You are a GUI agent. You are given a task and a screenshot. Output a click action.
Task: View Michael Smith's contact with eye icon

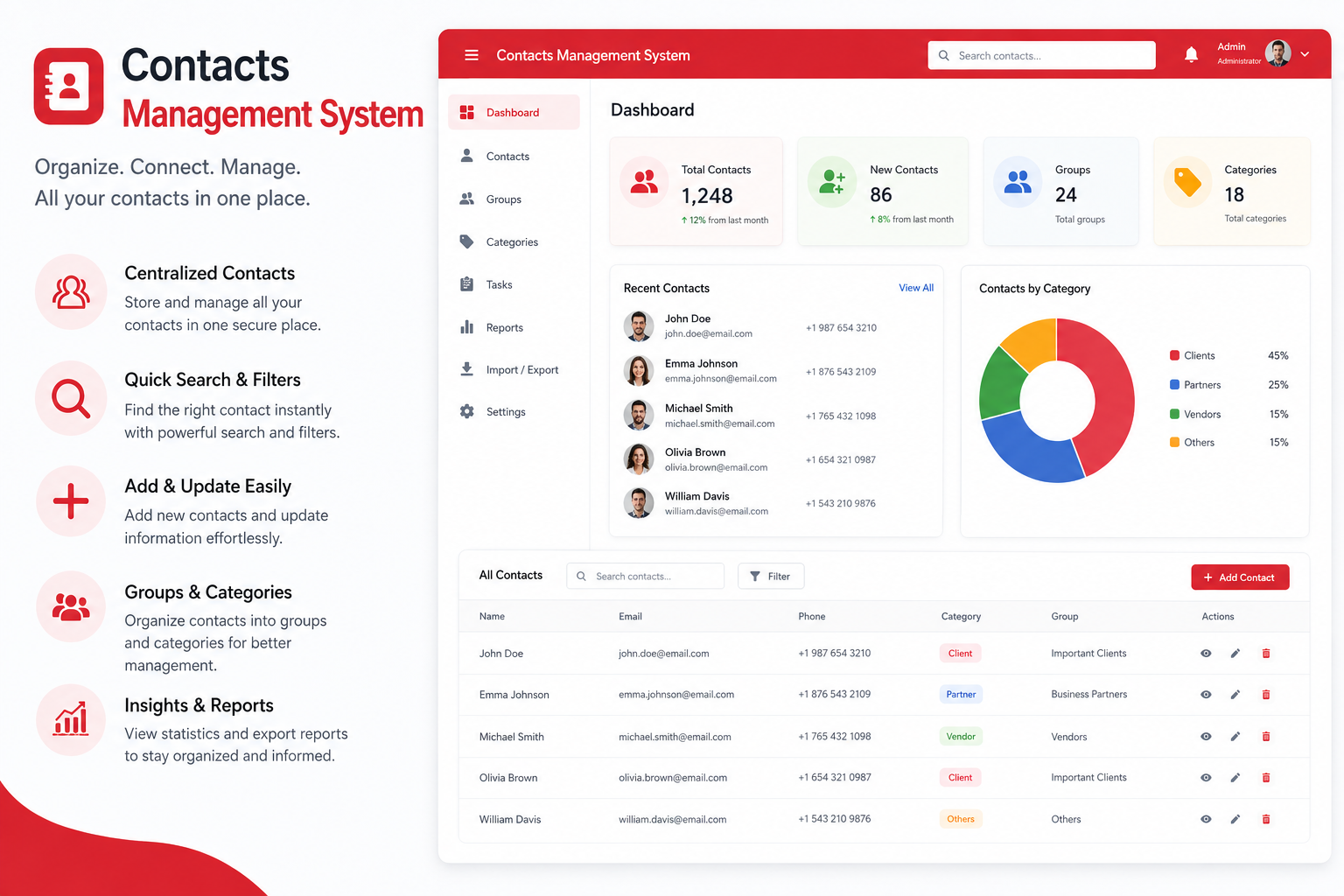click(1206, 737)
